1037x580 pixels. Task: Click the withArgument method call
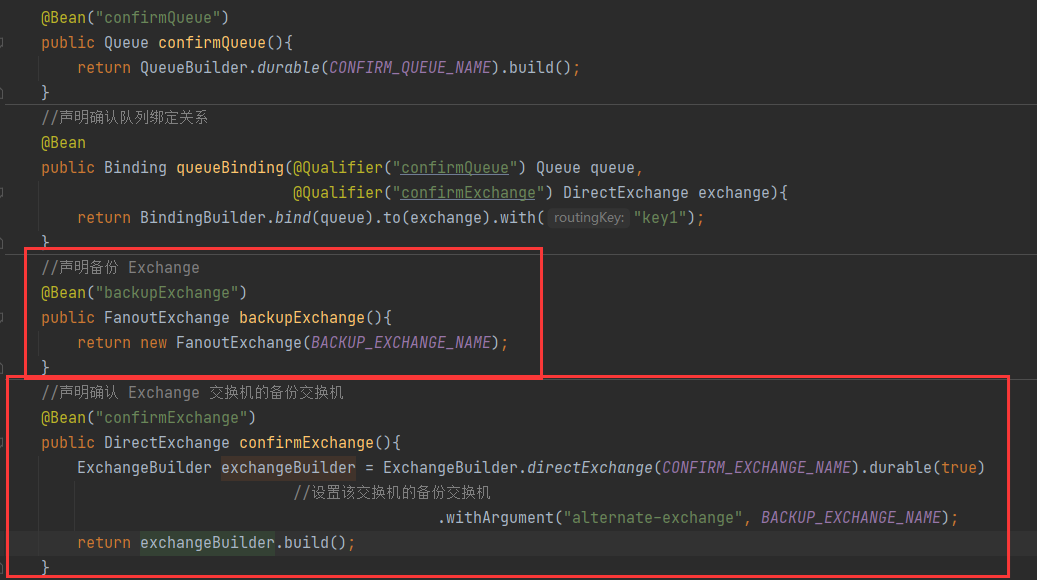tap(499, 518)
